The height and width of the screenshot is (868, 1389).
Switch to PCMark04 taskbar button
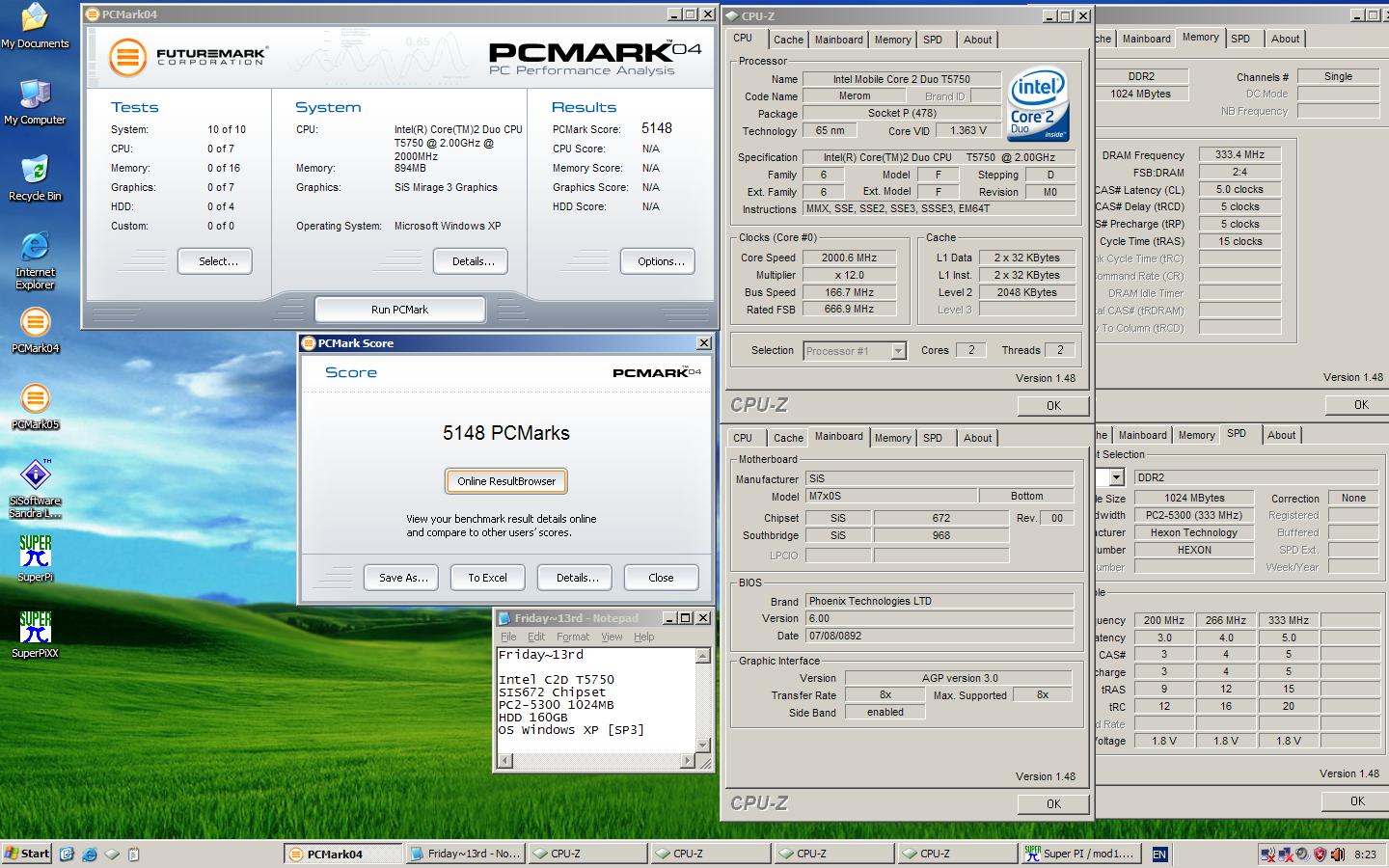pyautogui.click(x=342, y=854)
